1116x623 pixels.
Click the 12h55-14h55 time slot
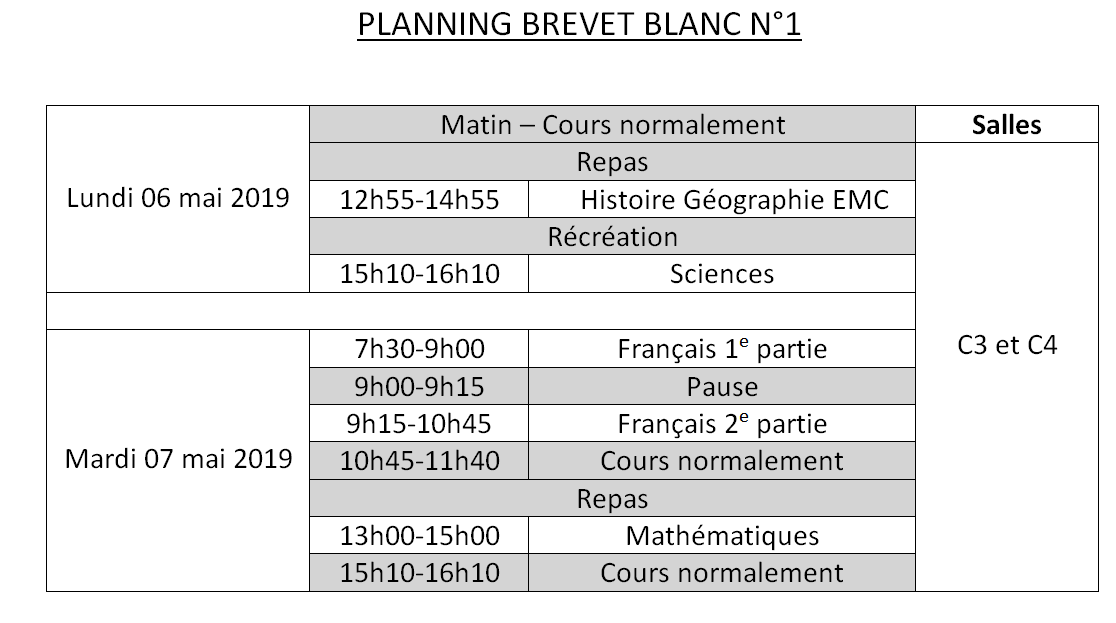coord(419,200)
